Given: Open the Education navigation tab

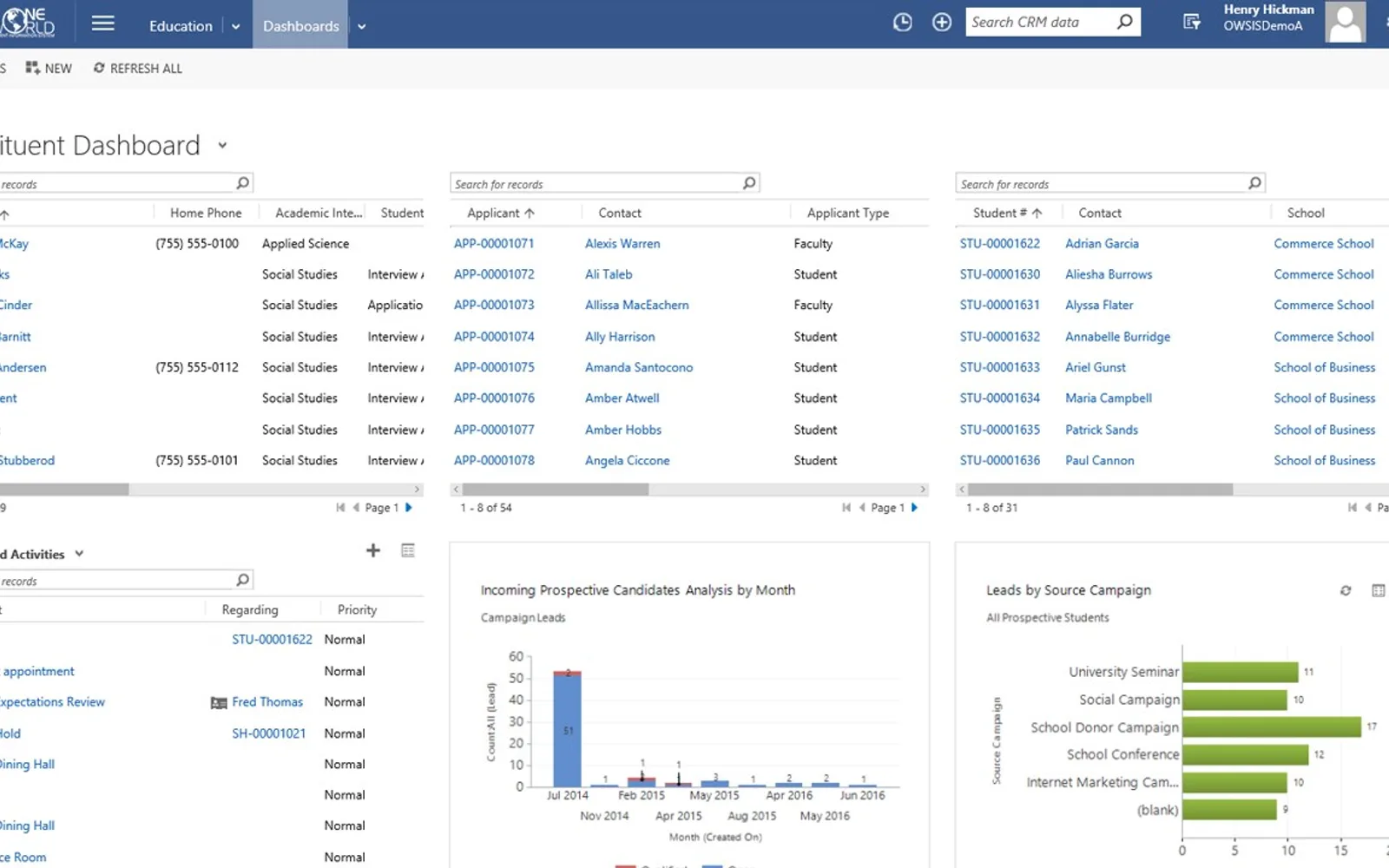Looking at the screenshot, I should [181, 26].
